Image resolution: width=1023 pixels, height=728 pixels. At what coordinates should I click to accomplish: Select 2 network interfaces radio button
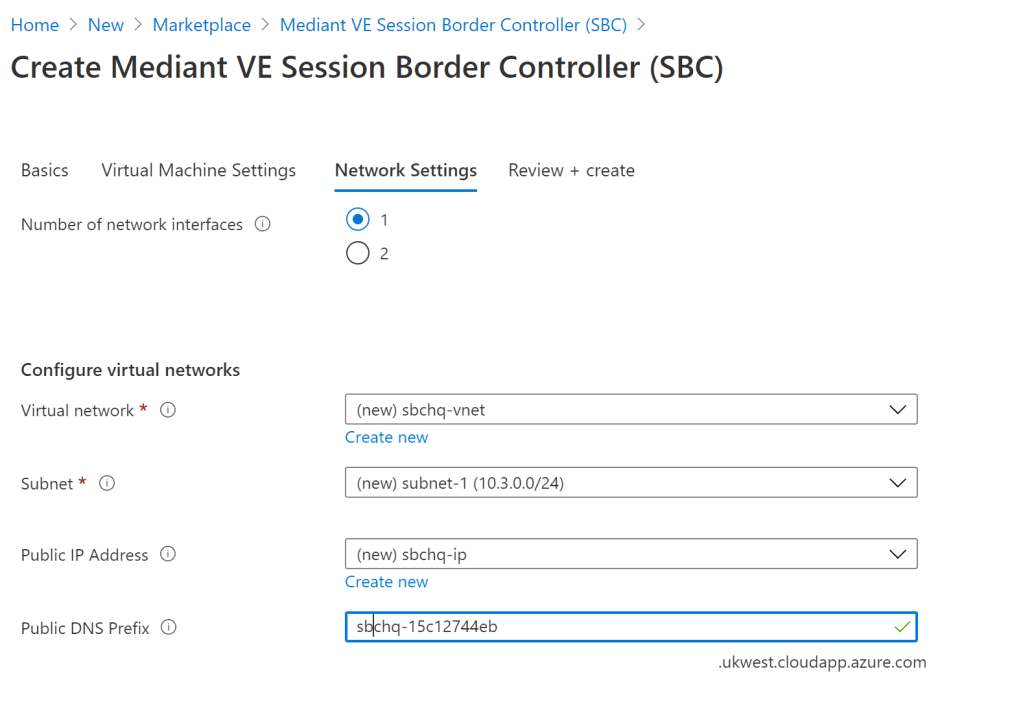[x=357, y=254]
